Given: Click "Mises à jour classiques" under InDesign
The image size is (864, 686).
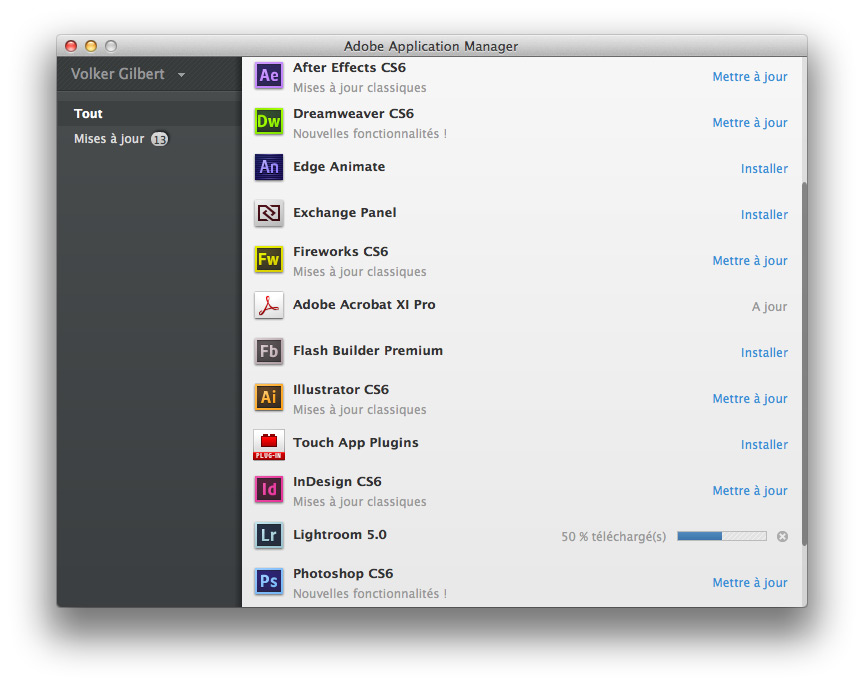Looking at the screenshot, I should (x=359, y=501).
